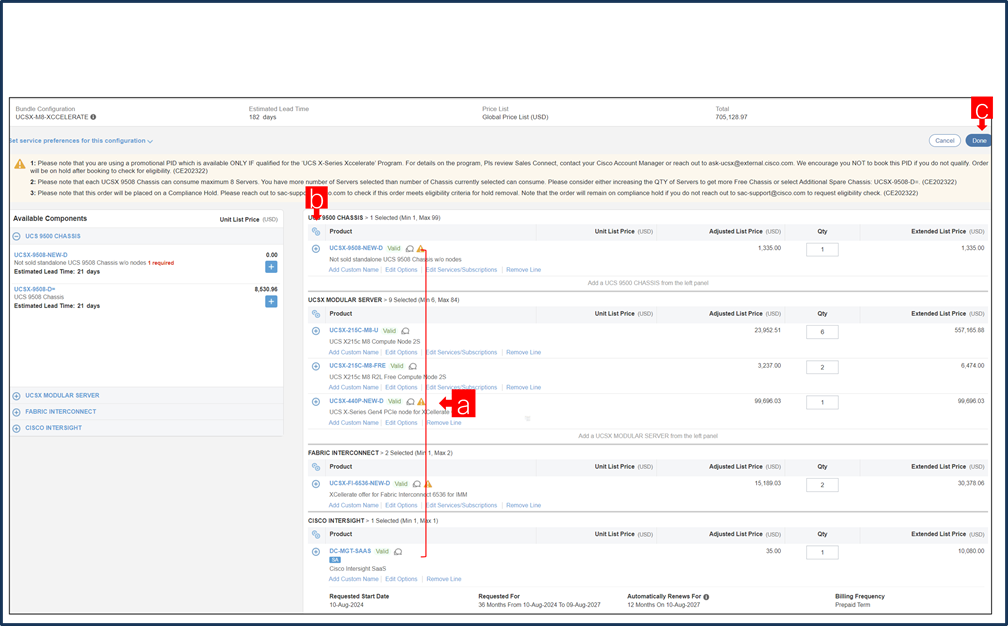The image size is (1008, 626).
Task: Click warning icon for UCSX-440P-NEW-D
Action: (421, 402)
